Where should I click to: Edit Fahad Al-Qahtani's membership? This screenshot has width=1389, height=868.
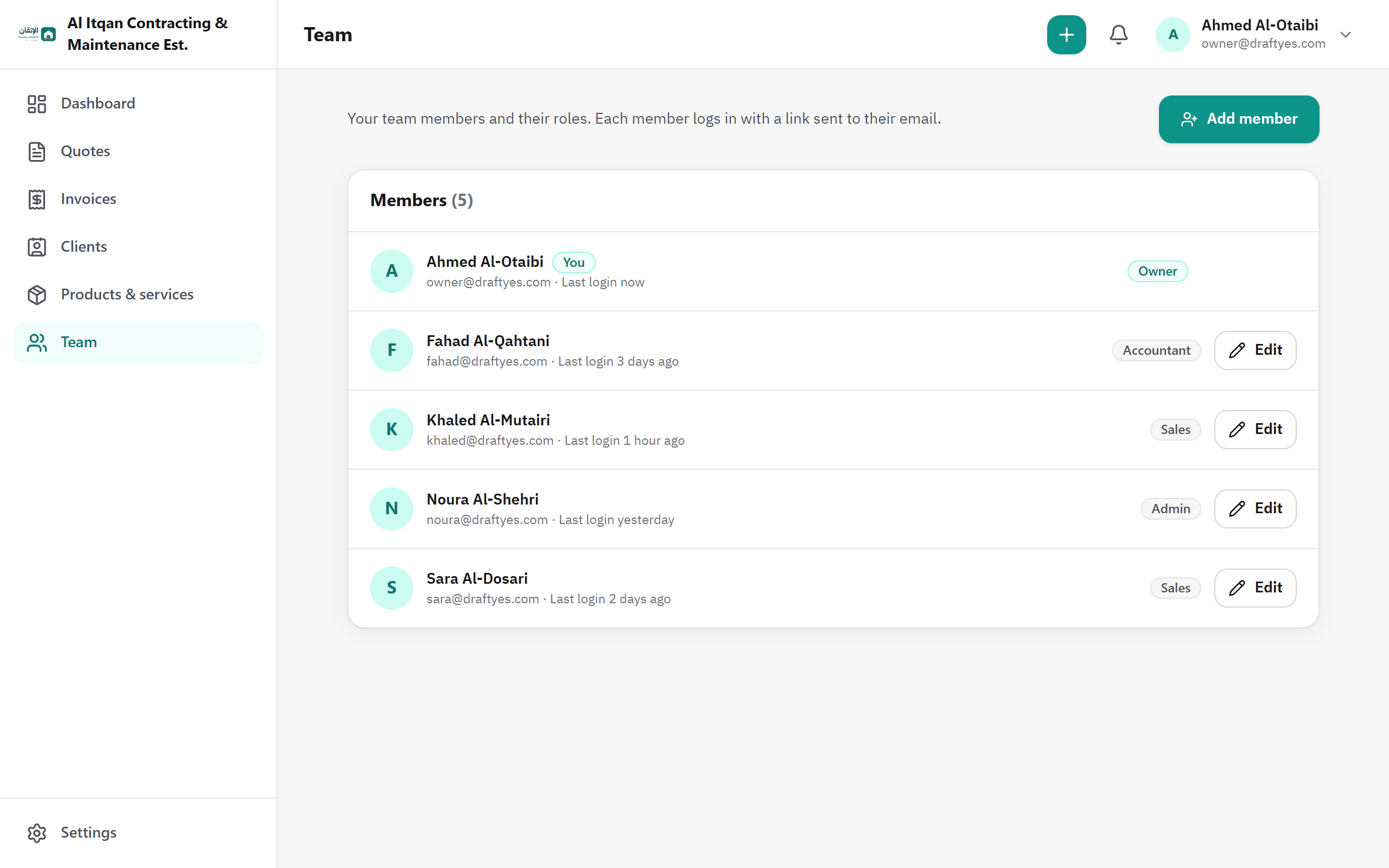(1254, 350)
